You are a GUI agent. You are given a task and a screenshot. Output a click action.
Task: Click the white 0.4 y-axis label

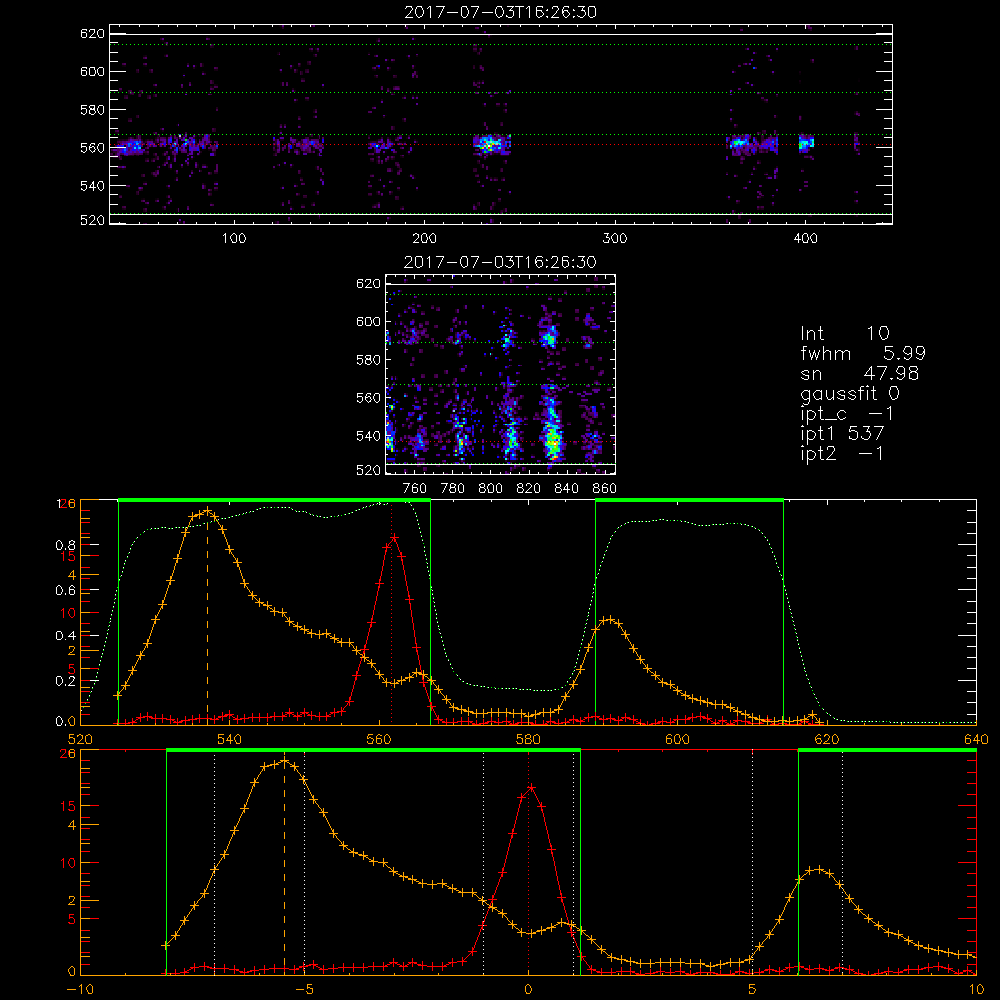coord(66,636)
